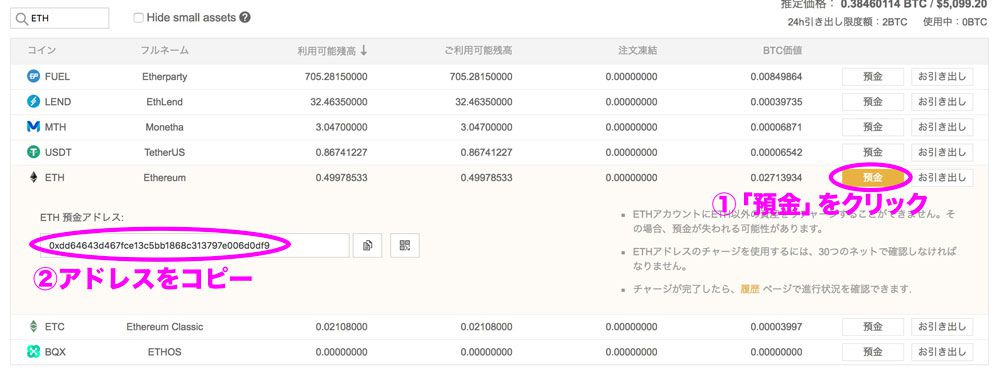Click 預金 button in MTH row
The width and height of the screenshot is (1000, 374).
pos(872,127)
